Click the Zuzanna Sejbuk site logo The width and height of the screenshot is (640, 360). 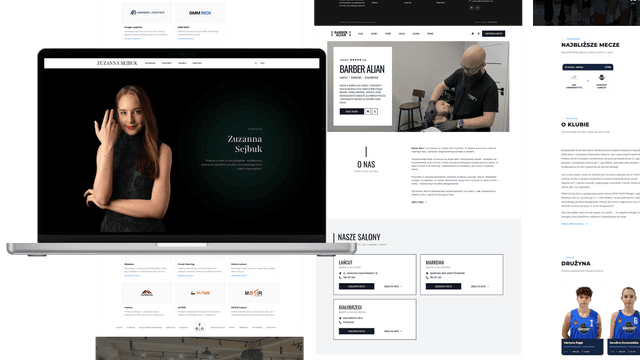coord(117,63)
